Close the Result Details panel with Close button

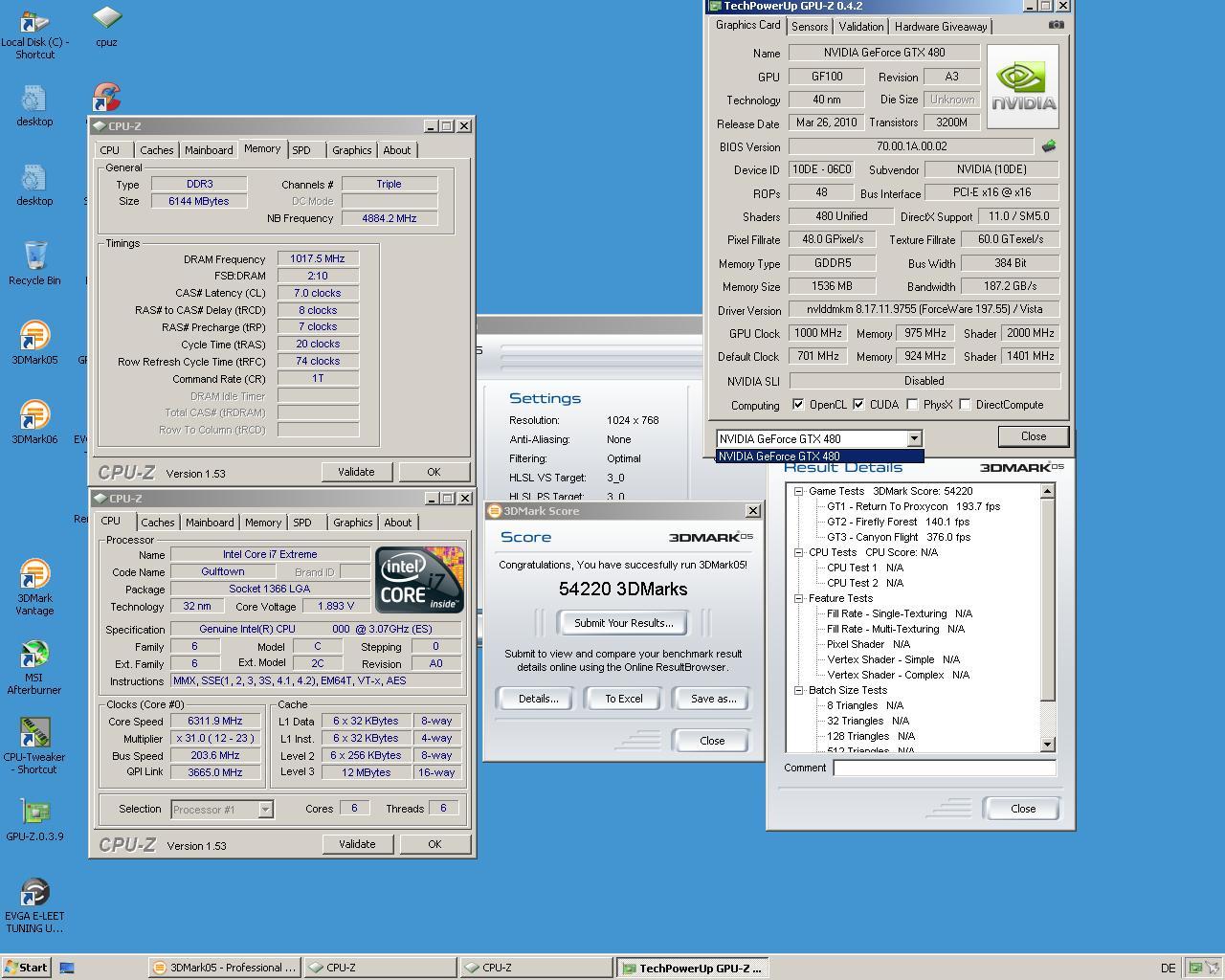[1023, 809]
